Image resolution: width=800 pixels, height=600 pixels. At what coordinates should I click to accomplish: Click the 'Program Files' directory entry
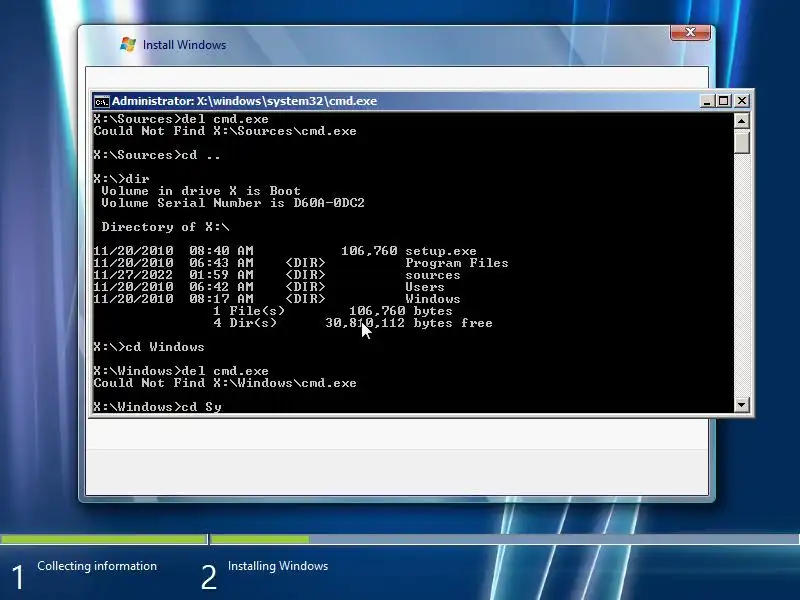coord(457,263)
